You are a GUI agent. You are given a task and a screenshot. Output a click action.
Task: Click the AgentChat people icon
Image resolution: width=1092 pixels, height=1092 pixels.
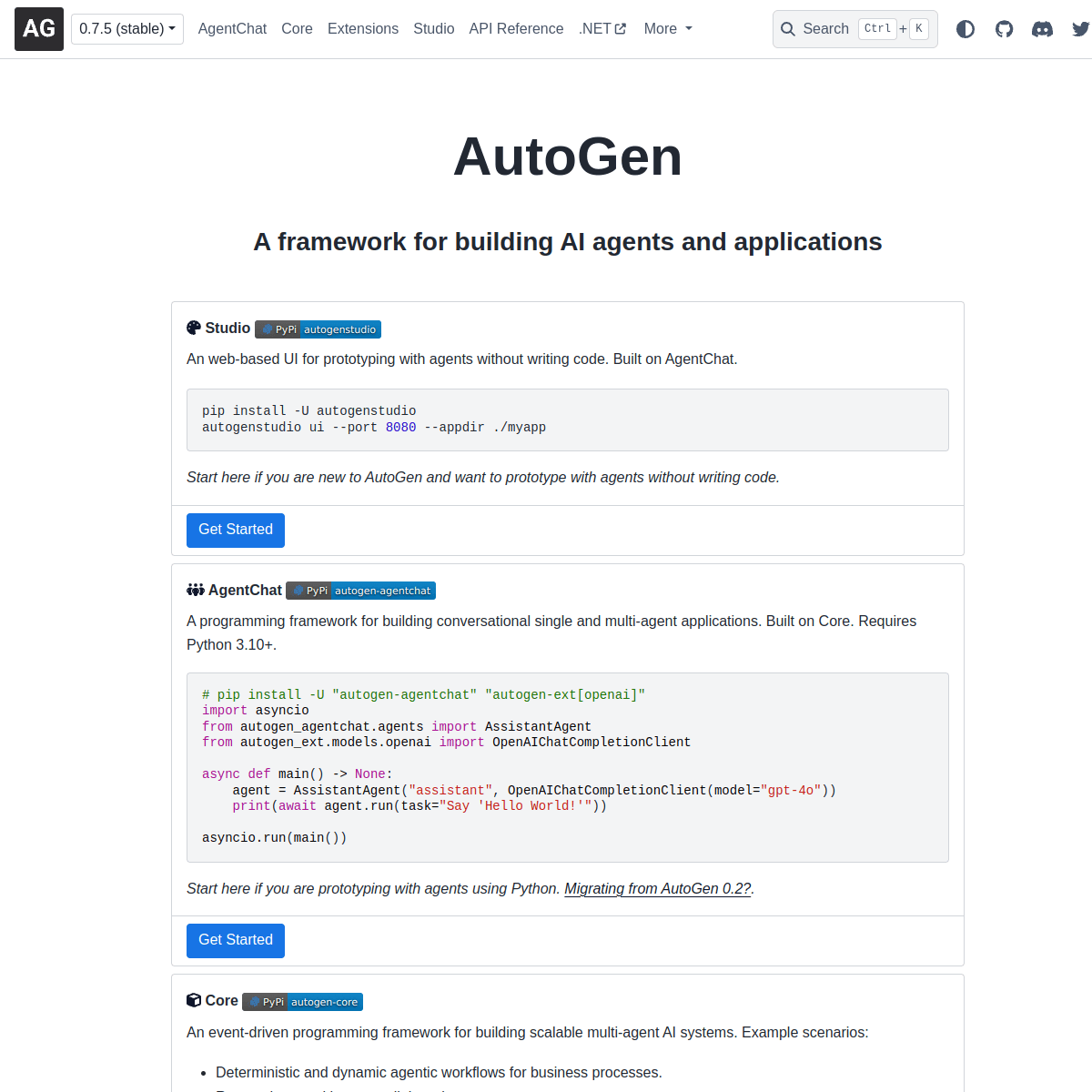coord(196,591)
